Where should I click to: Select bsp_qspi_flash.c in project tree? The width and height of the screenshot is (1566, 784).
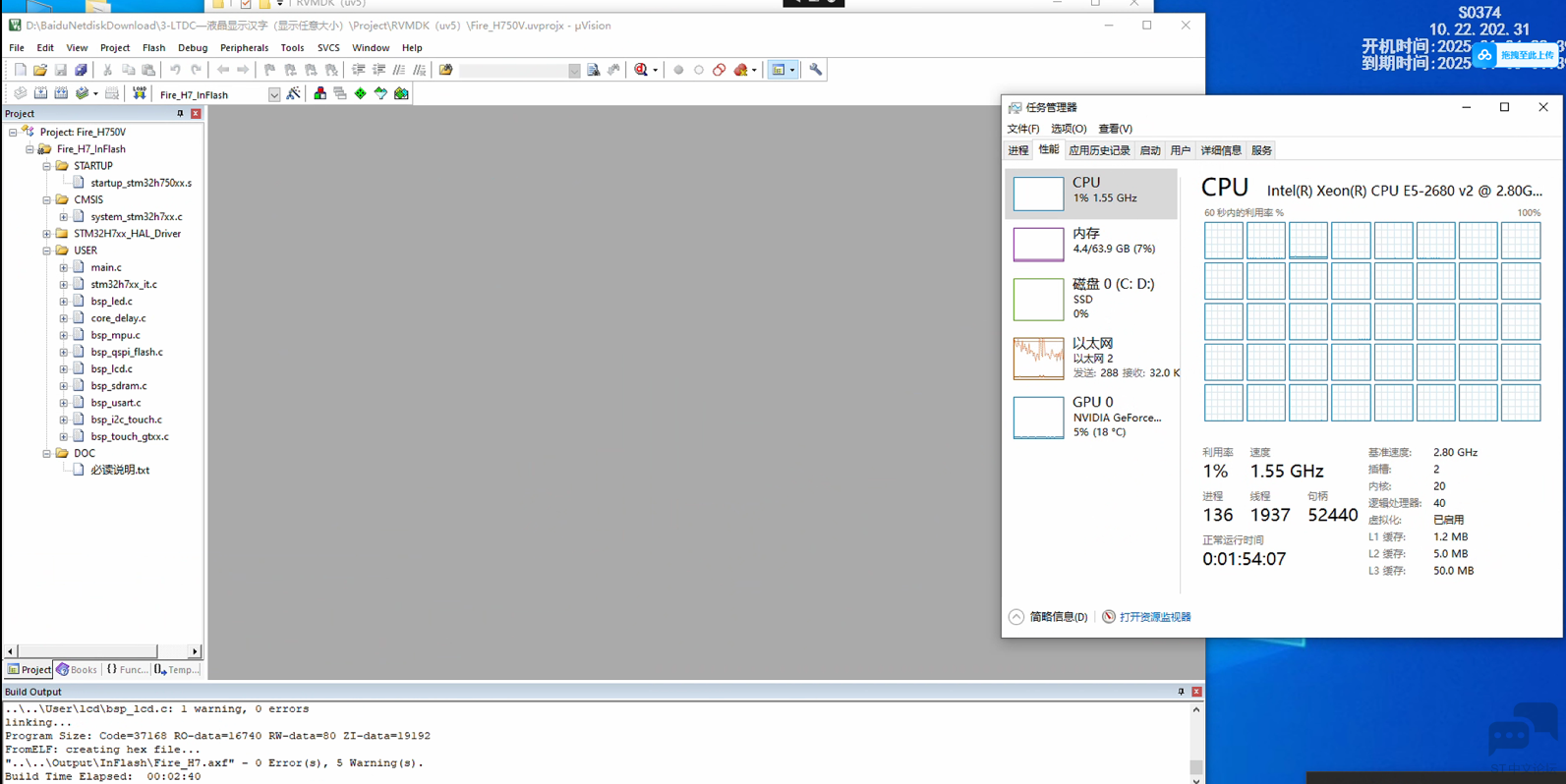tap(127, 352)
